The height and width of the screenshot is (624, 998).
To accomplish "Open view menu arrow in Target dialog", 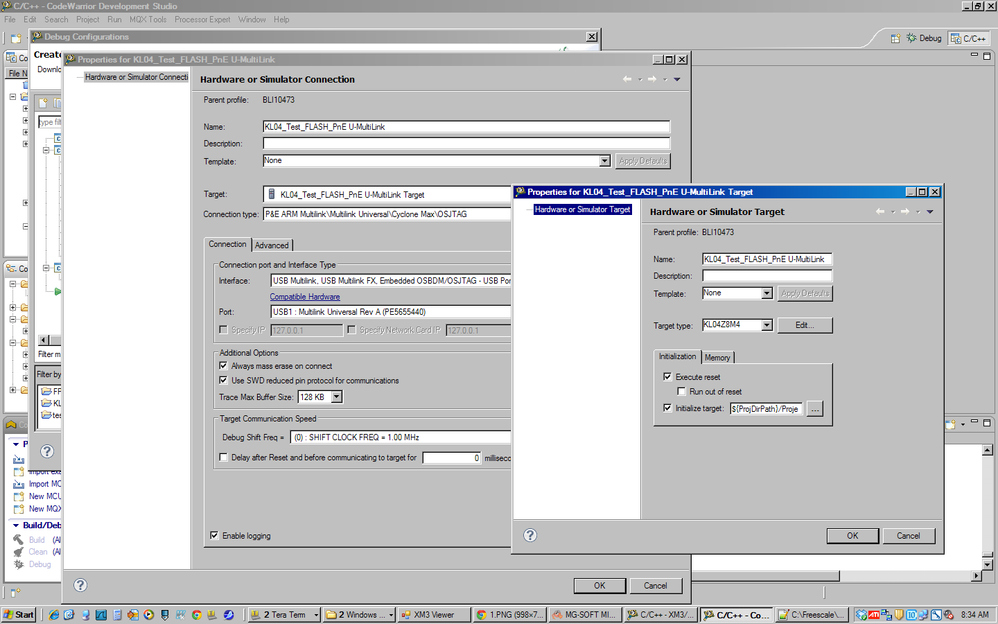I will click(x=930, y=211).
